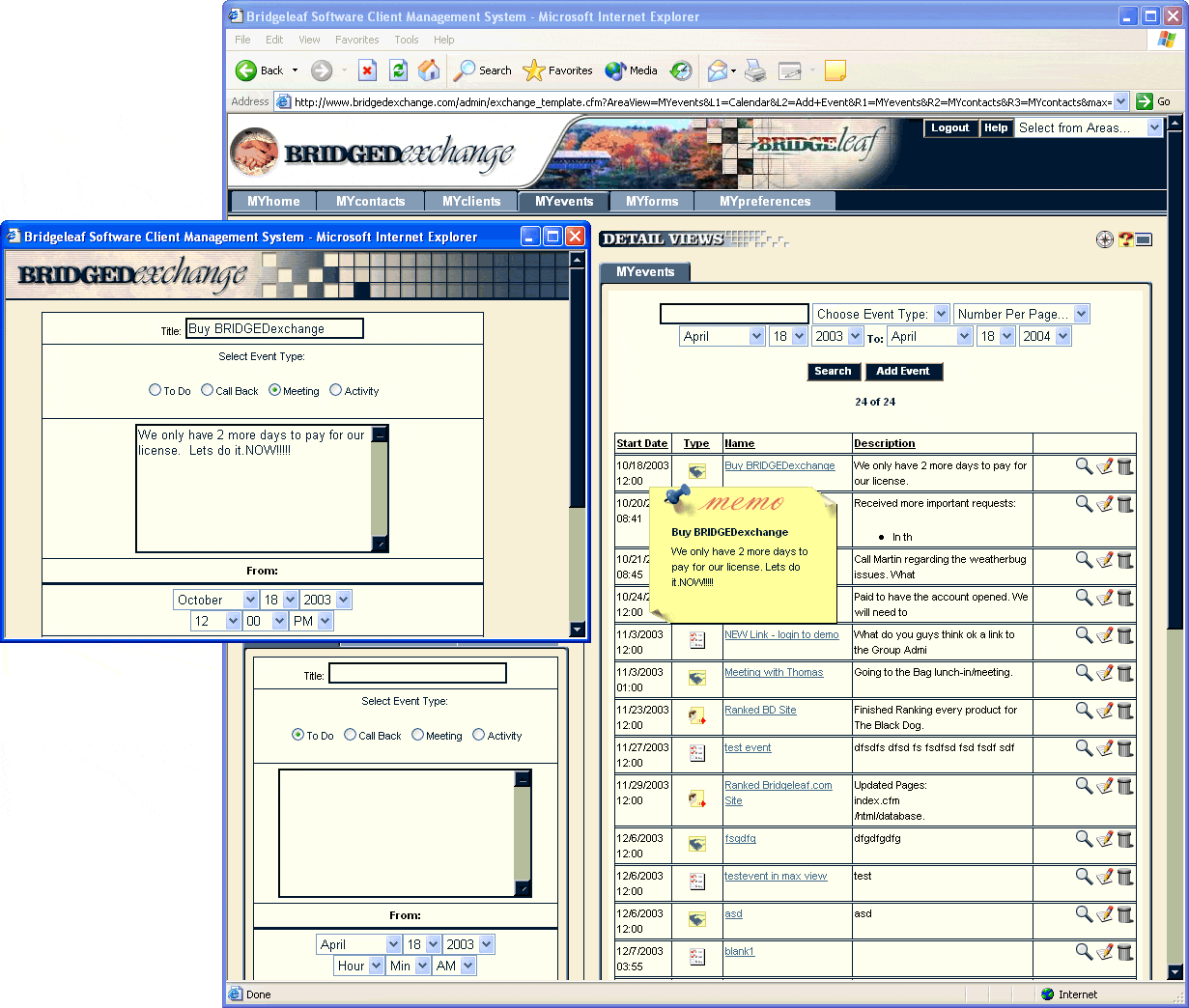Delete the Buy BRIDGEDexchange event trash icon
Screen dimensions: 1189x1008
pyautogui.click(x=1125, y=466)
